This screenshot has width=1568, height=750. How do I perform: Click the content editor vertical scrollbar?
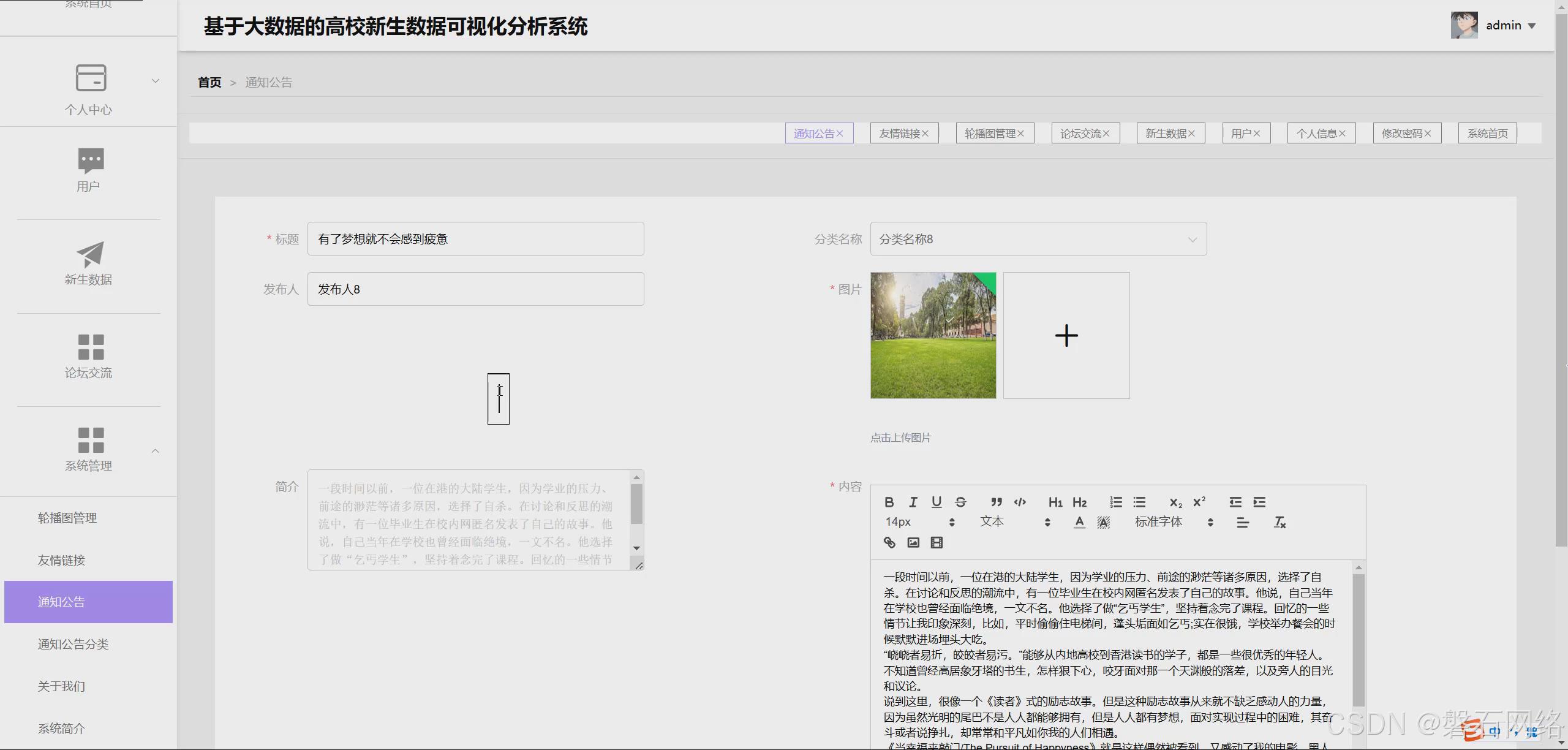point(1358,639)
